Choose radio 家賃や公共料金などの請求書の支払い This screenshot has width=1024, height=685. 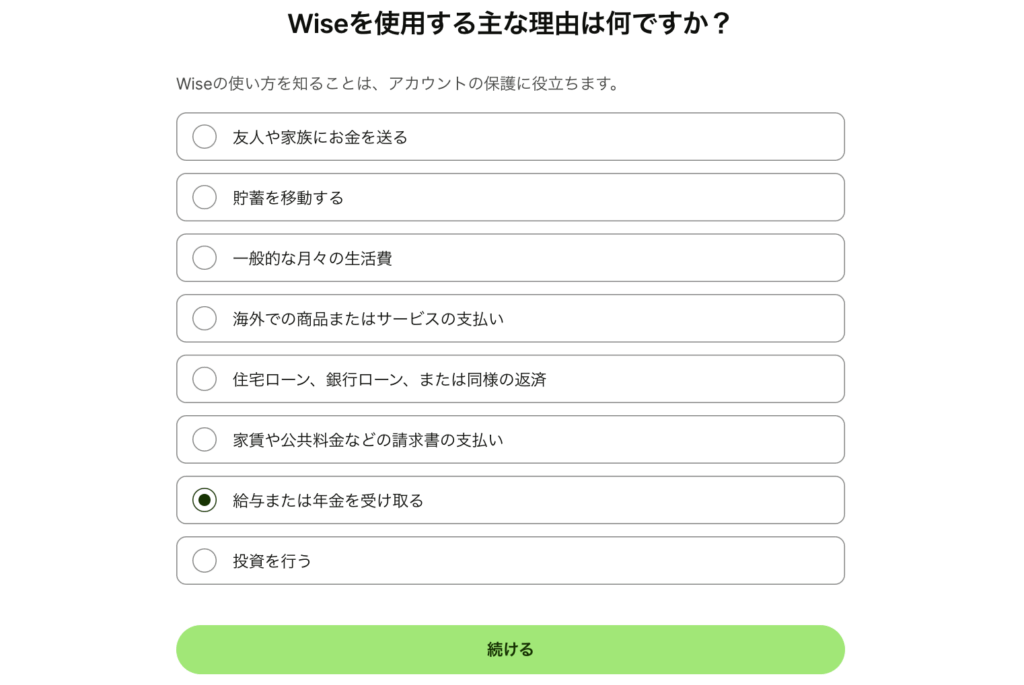[204, 439]
